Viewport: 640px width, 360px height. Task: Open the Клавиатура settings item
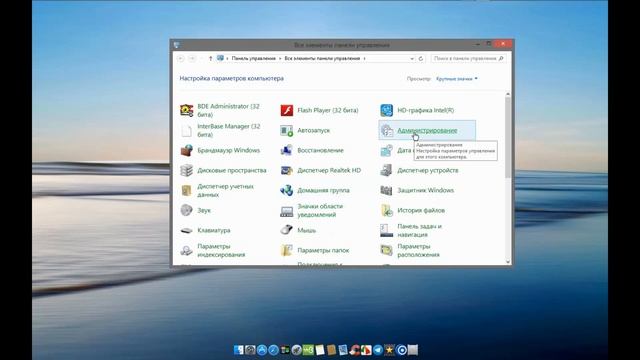(x=205, y=230)
